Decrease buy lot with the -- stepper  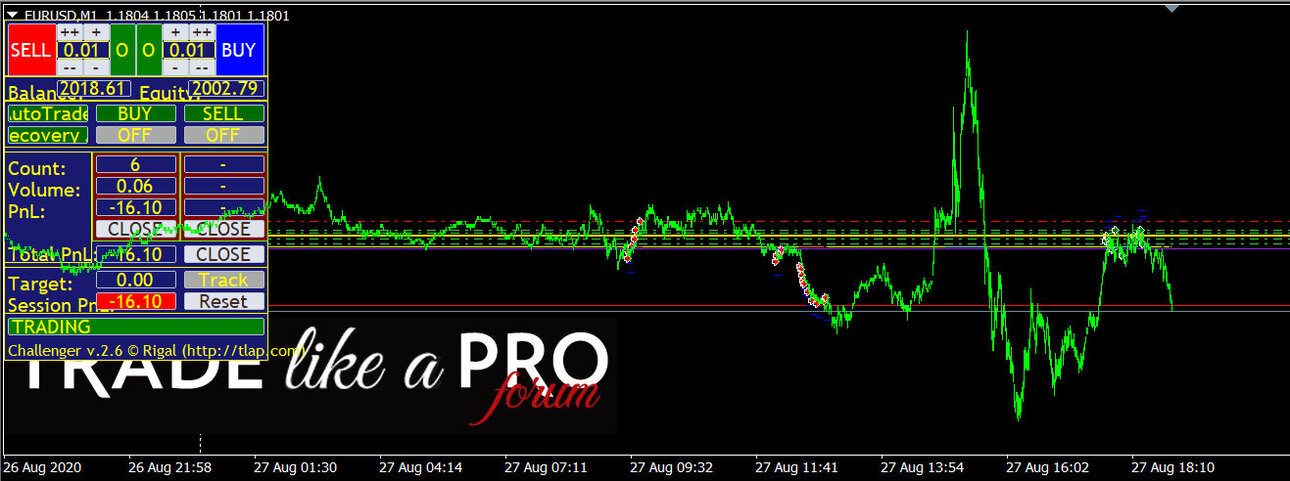pyautogui.click(x=201, y=67)
